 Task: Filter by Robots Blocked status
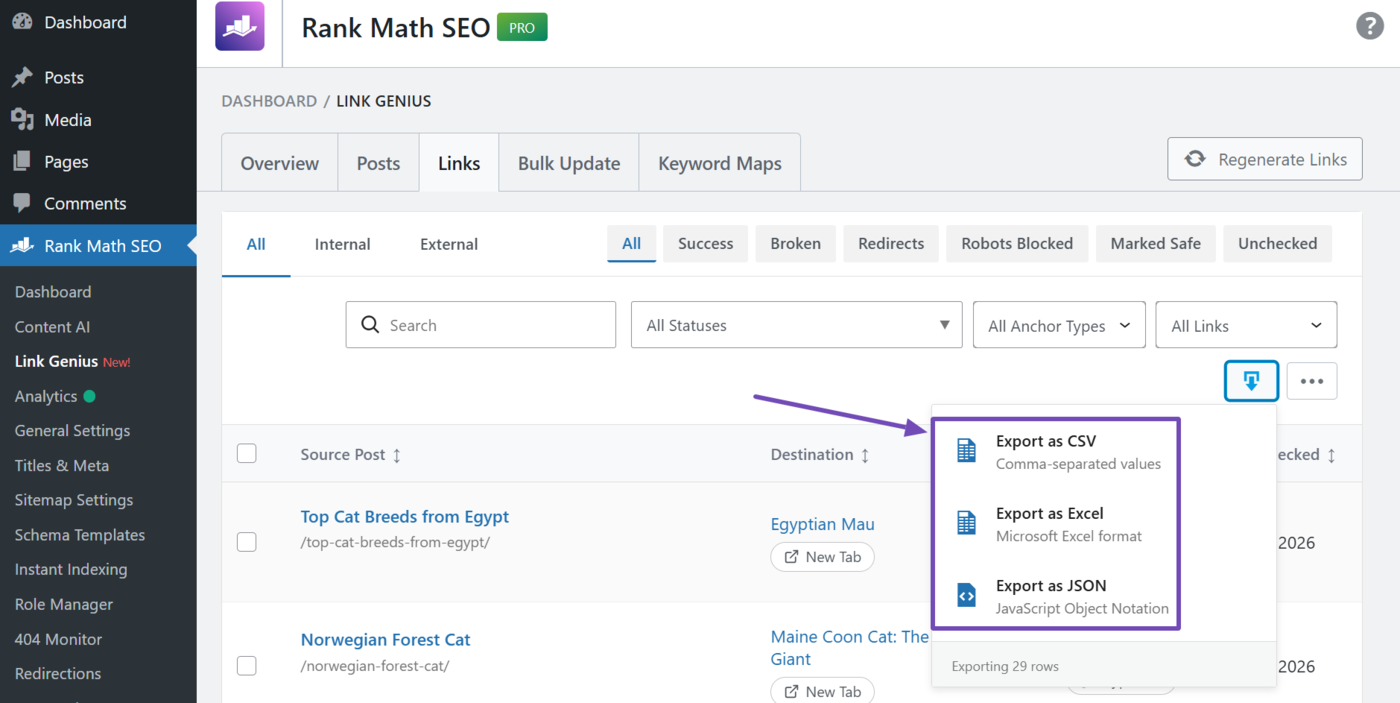click(x=1017, y=243)
